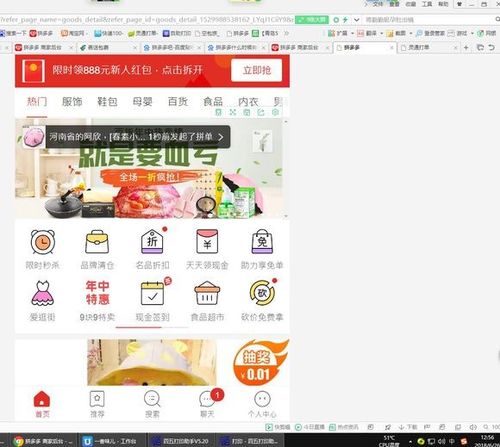Open a new browser tab with plus
Screen dimensions: 500x447
[x=466, y=48]
